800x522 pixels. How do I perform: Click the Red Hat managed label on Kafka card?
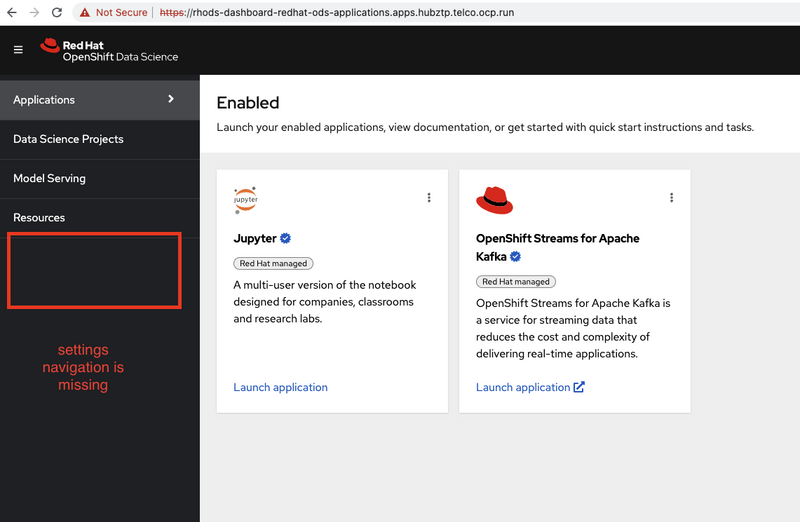(x=516, y=282)
